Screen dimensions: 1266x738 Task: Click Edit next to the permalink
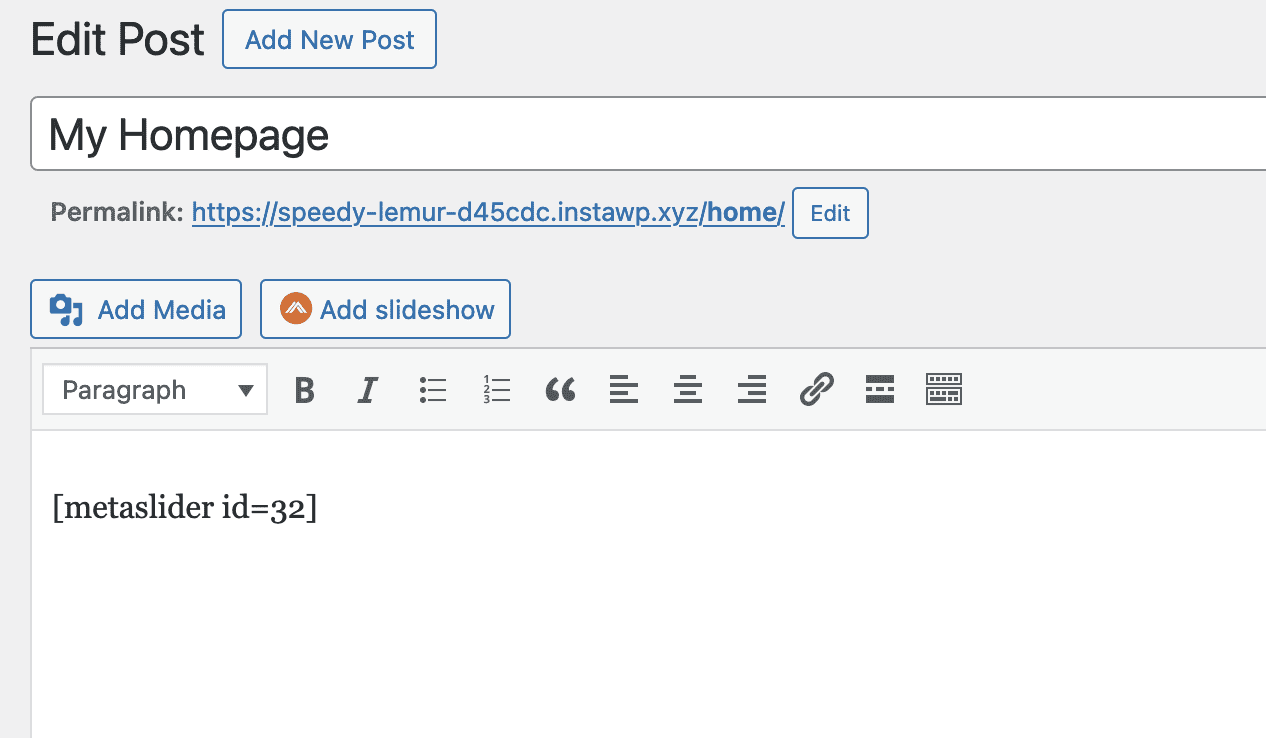point(830,213)
